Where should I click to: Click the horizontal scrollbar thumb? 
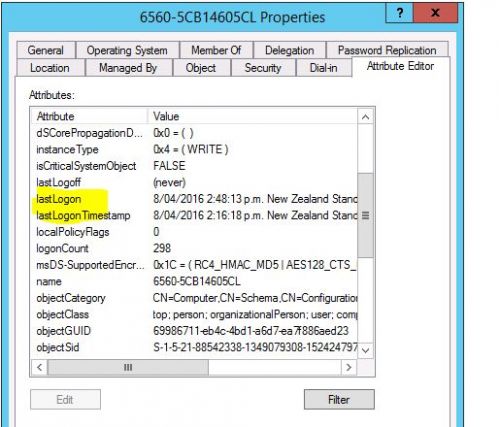coord(128,367)
